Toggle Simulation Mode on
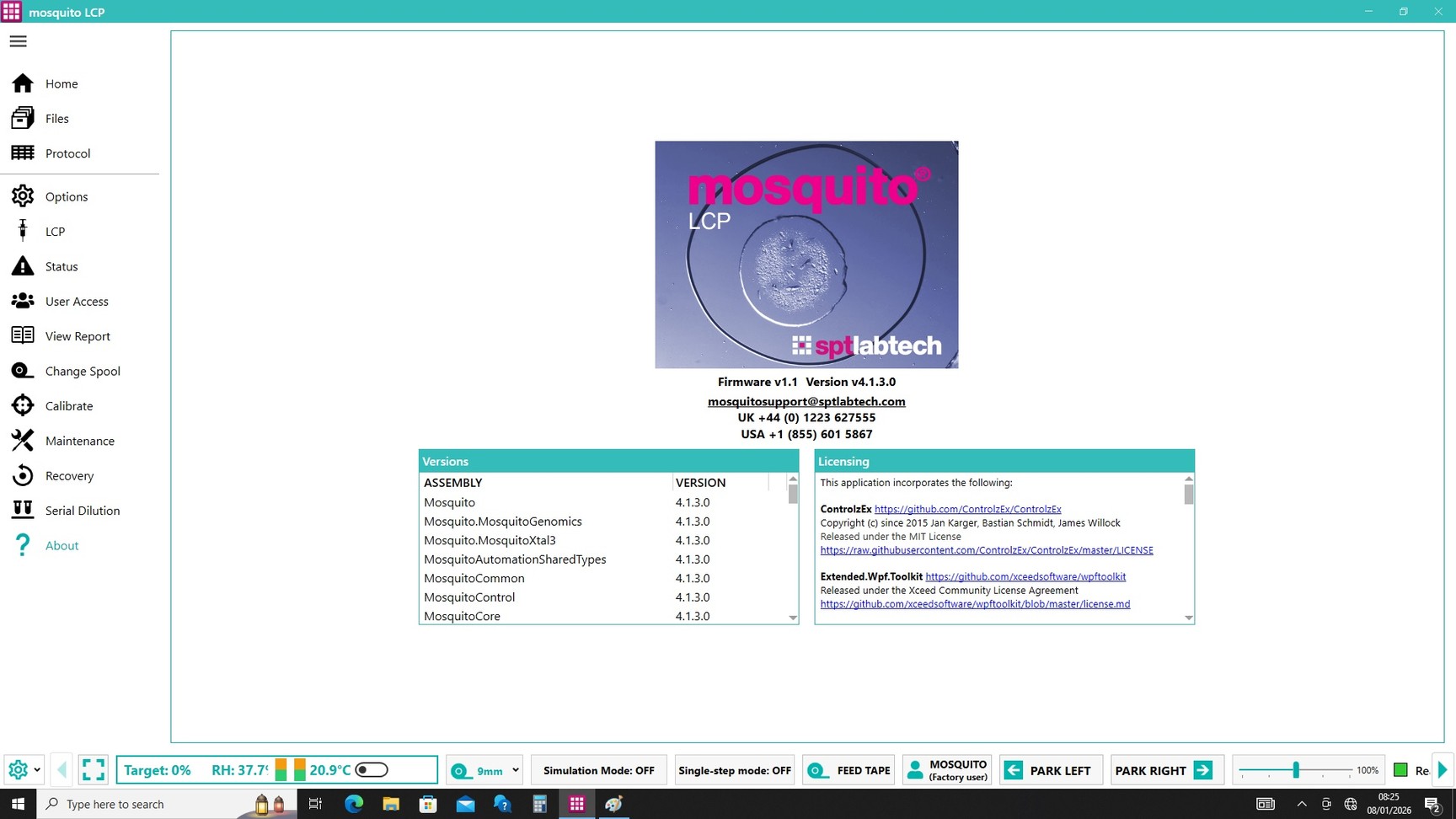 coord(598,770)
